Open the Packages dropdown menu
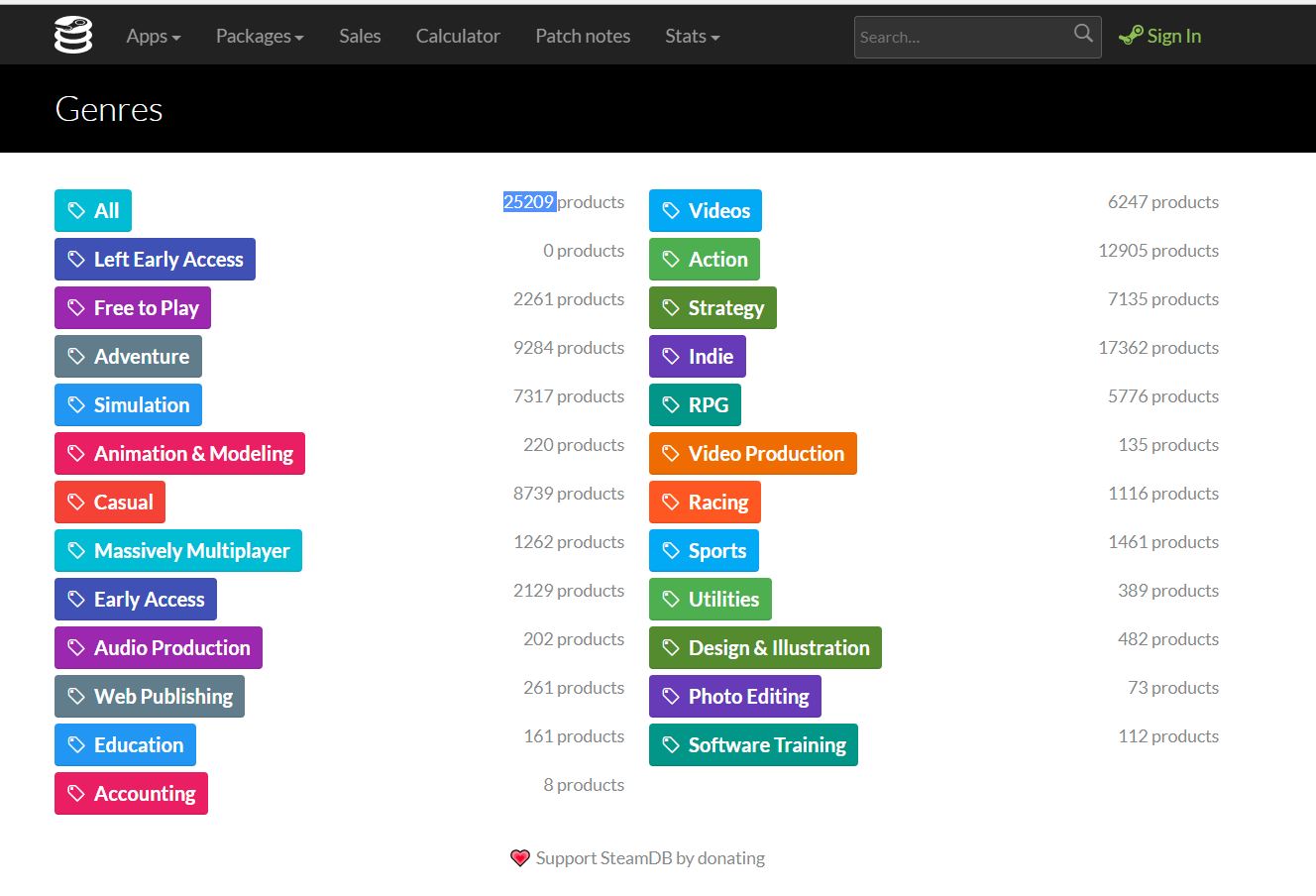This screenshot has width=1316, height=896. tap(260, 36)
